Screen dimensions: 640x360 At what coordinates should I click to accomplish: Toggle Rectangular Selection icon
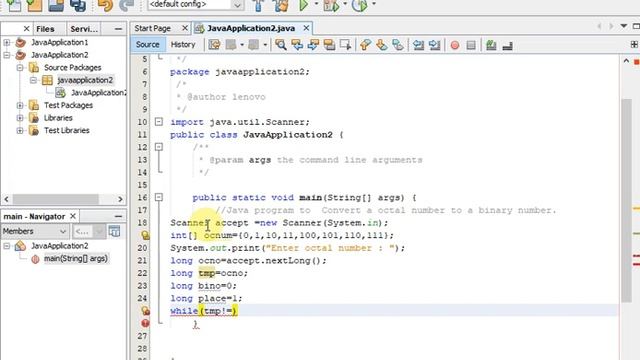[x=345, y=45]
